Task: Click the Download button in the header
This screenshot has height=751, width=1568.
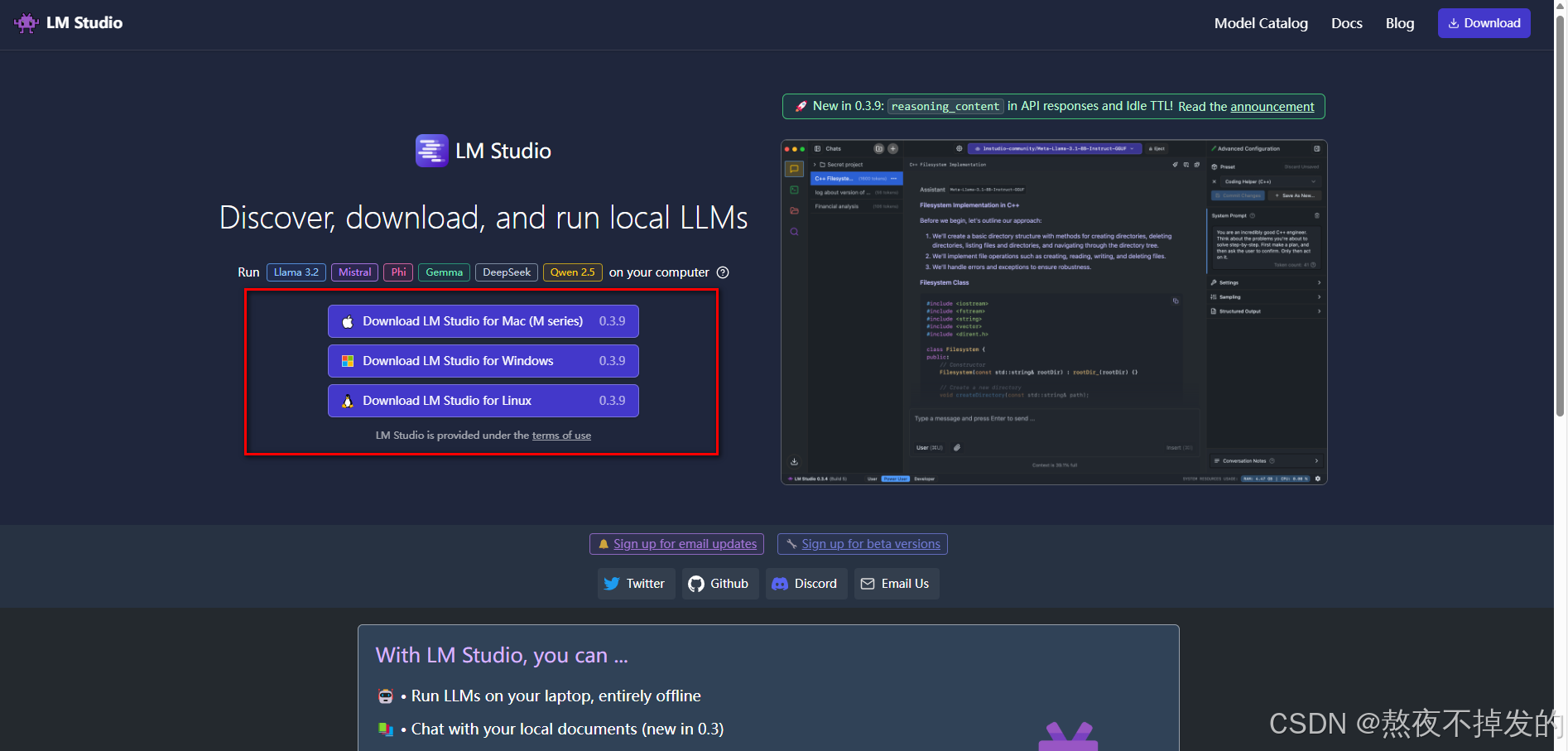Action: (1484, 23)
